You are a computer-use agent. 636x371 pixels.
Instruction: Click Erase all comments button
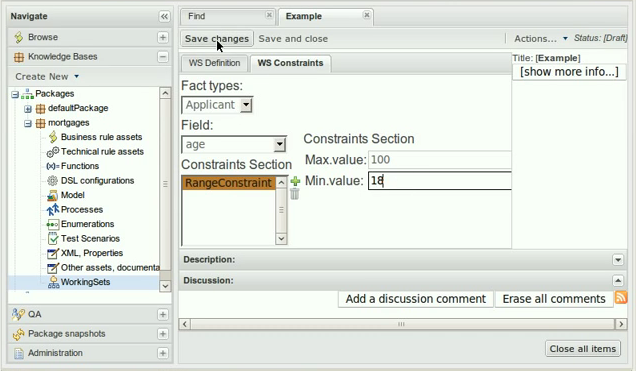[x=554, y=299]
